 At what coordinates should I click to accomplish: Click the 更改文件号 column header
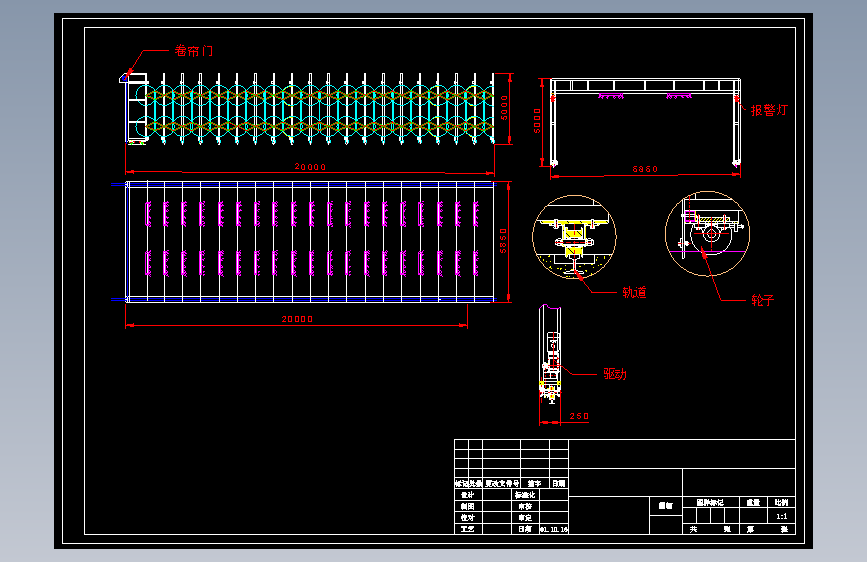coord(502,483)
